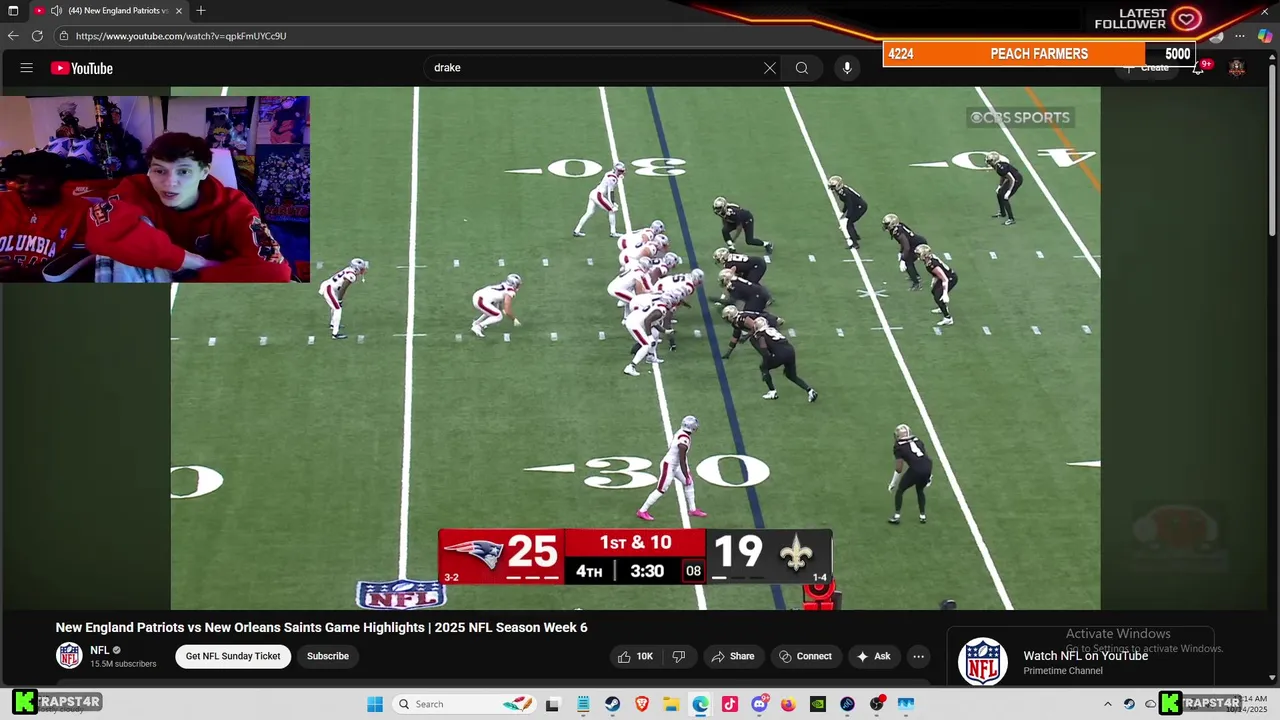Screen dimensions: 1280x720
Task: Click the video player to pause playback
Action: (636, 348)
